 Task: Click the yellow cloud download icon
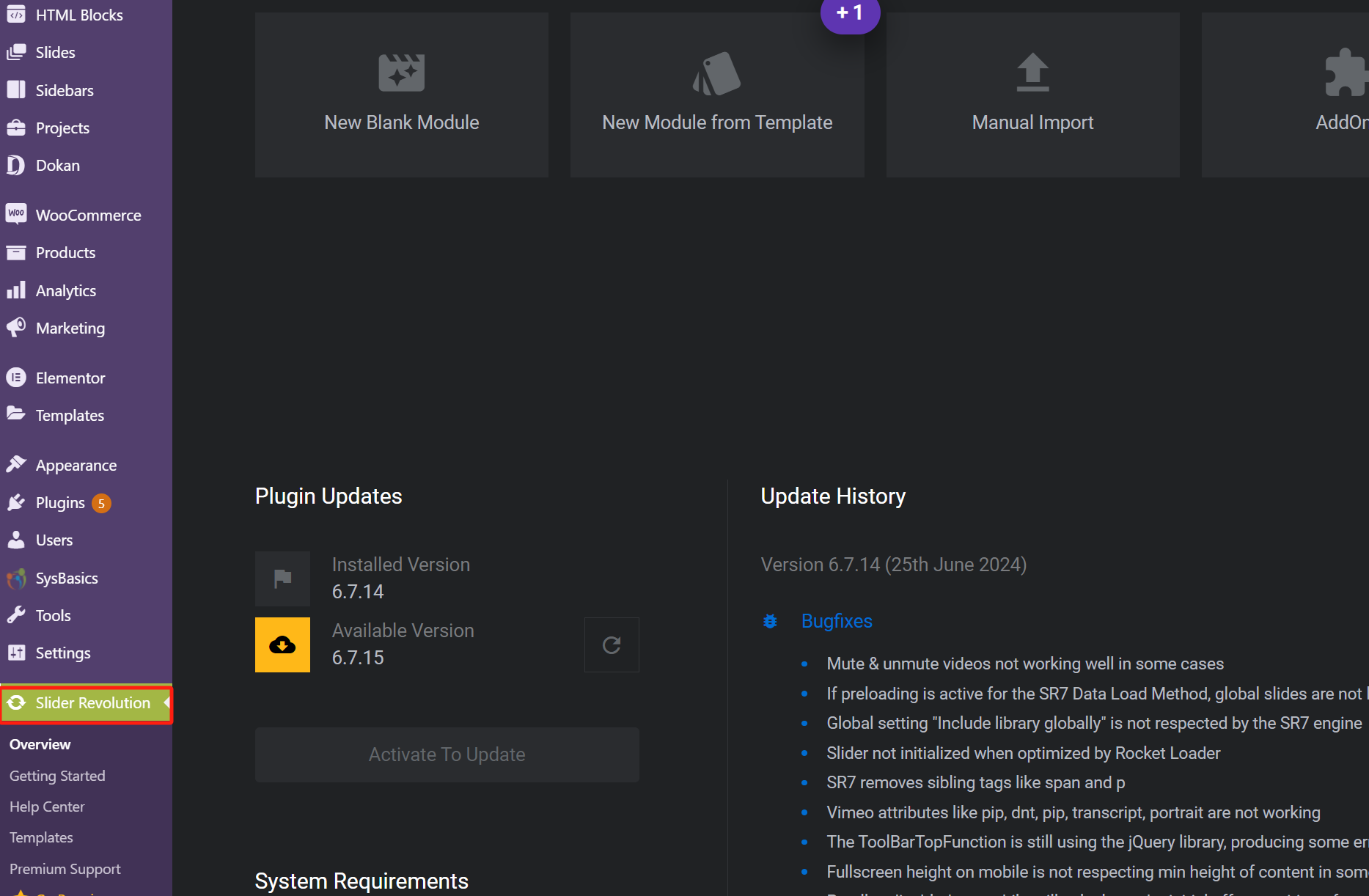[x=282, y=645]
